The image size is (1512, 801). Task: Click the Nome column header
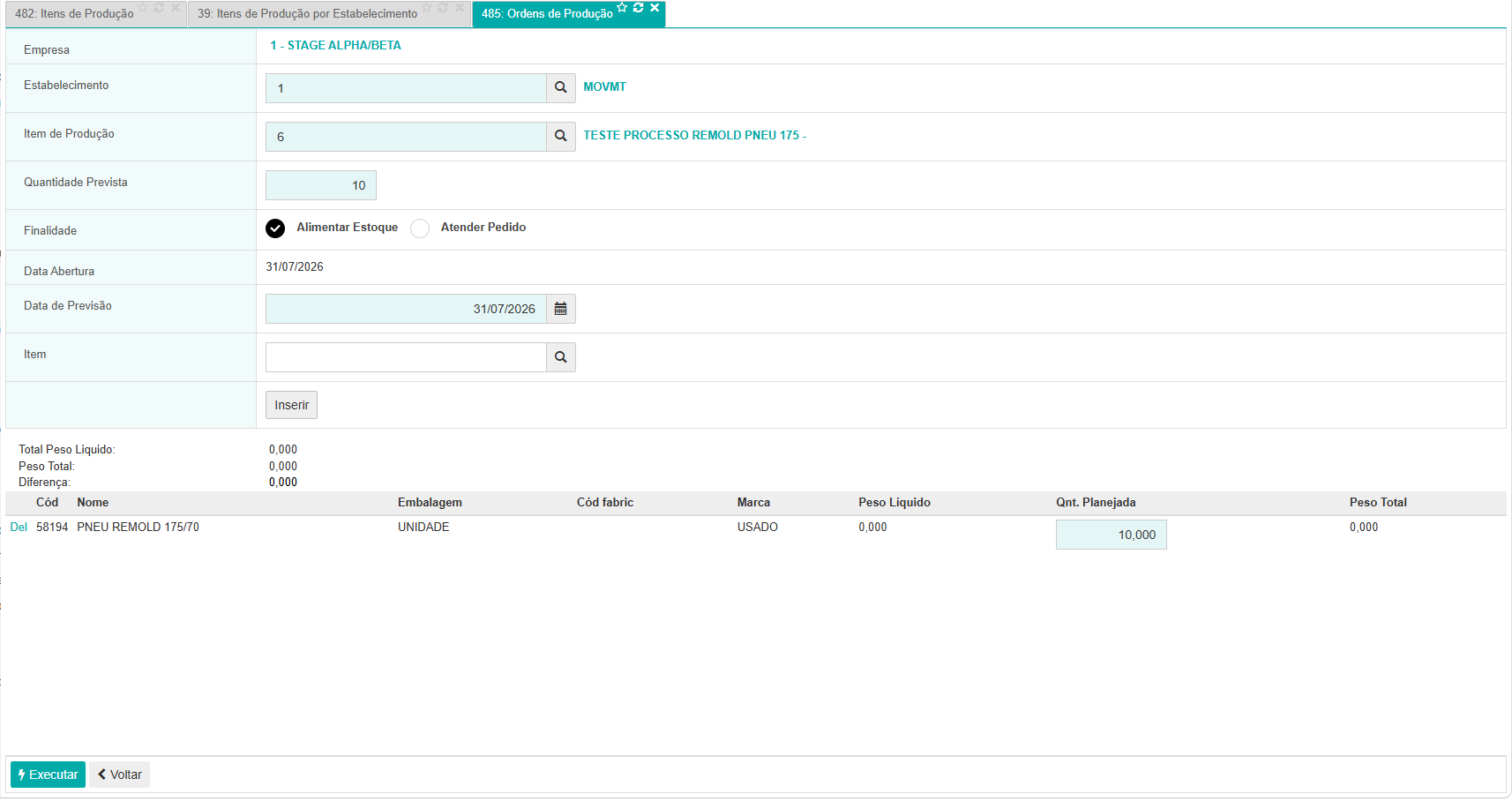(93, 502)
